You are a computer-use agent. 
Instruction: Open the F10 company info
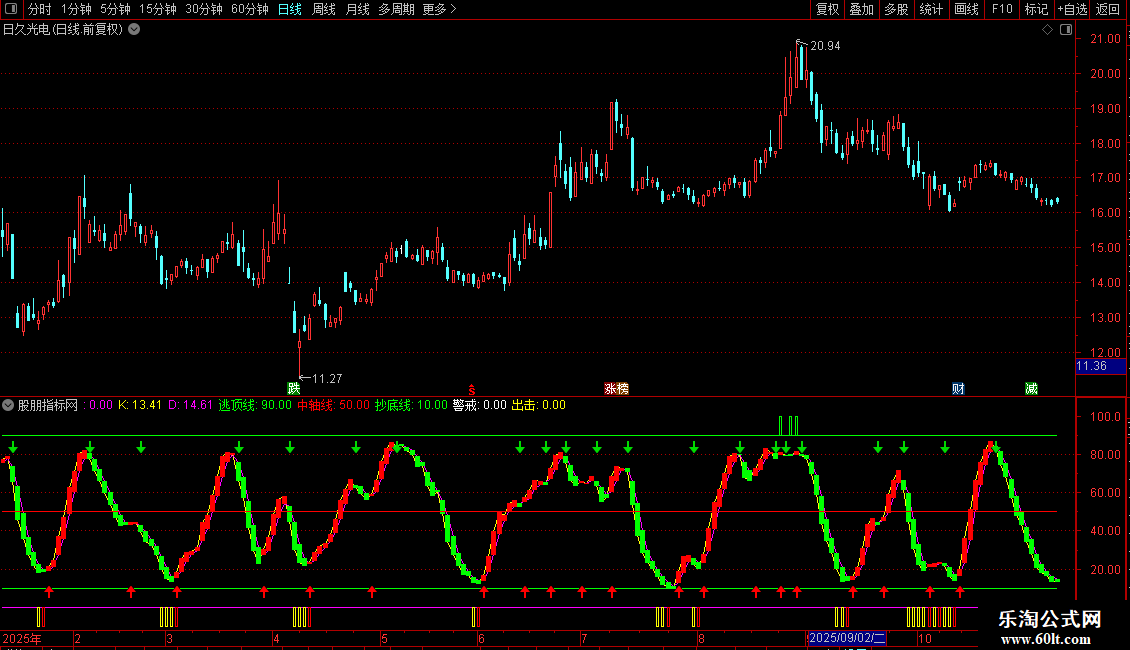1002,9
